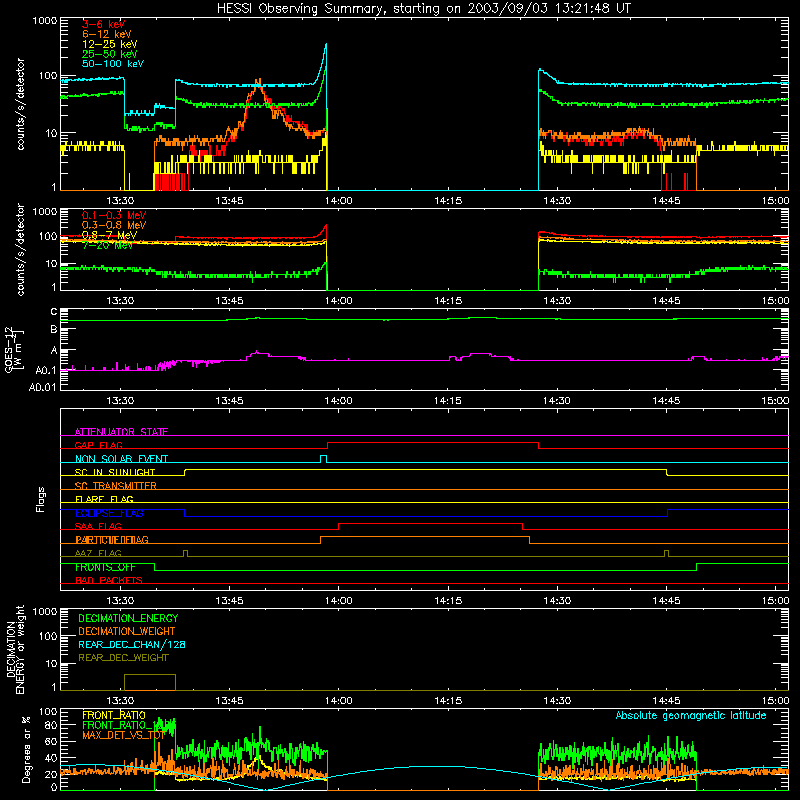Click the A0.01 label on GOES axis
Viewport: 800px width, 800px height.
pyautogui.click(x=42, y=387)
